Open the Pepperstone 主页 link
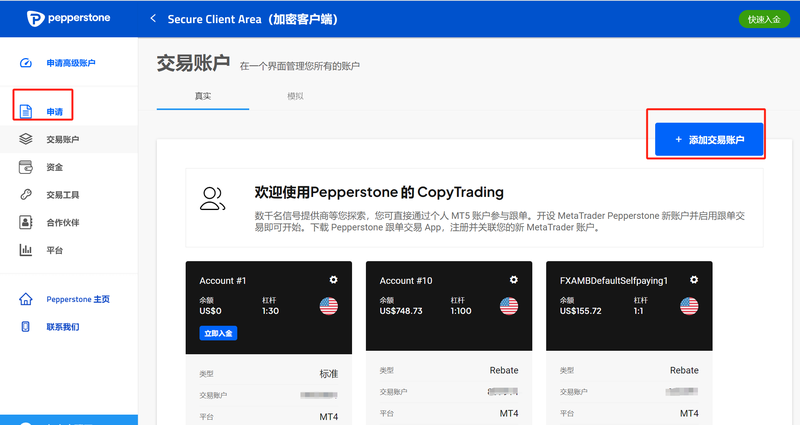The image size is (800, 425). click(77, 299)
